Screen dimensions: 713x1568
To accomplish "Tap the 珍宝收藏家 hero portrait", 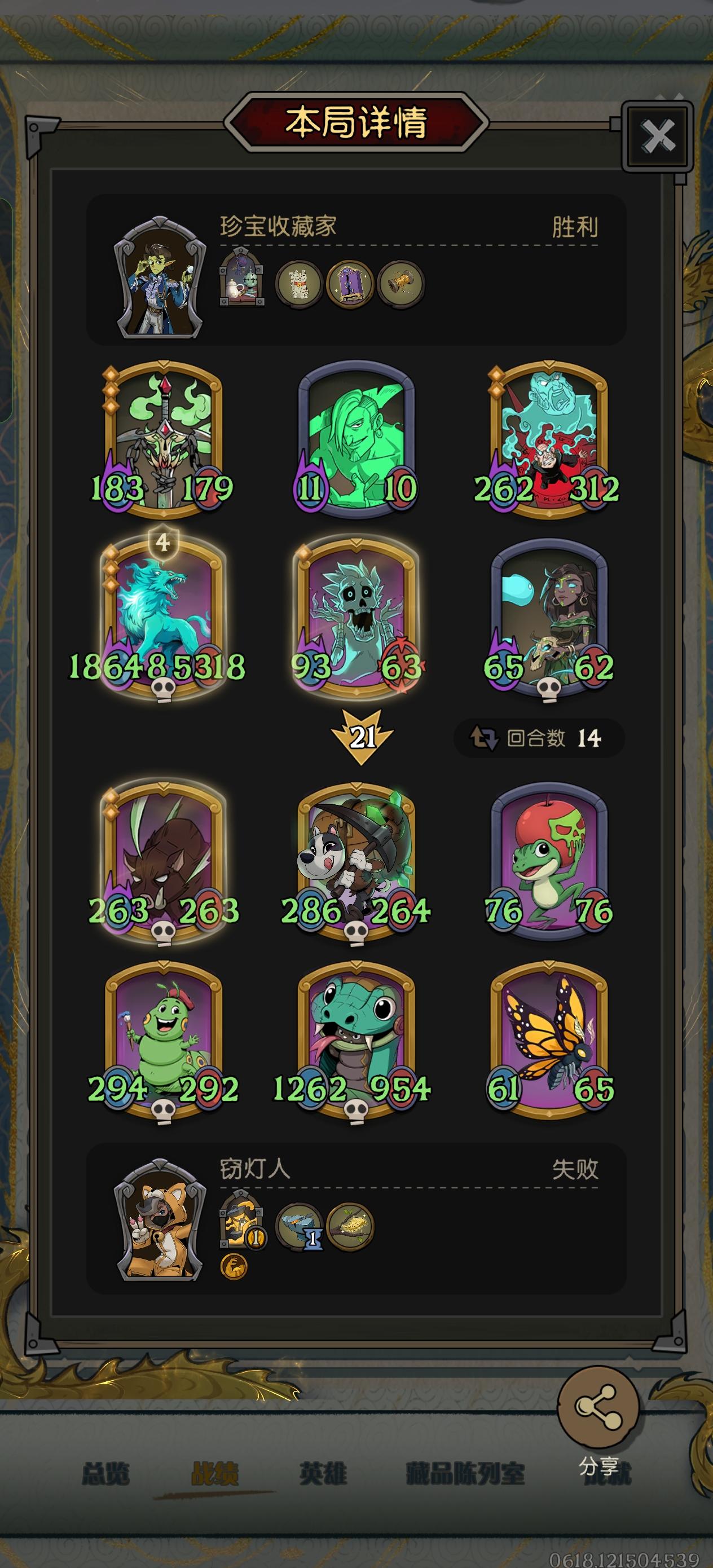I will [161, 277].
